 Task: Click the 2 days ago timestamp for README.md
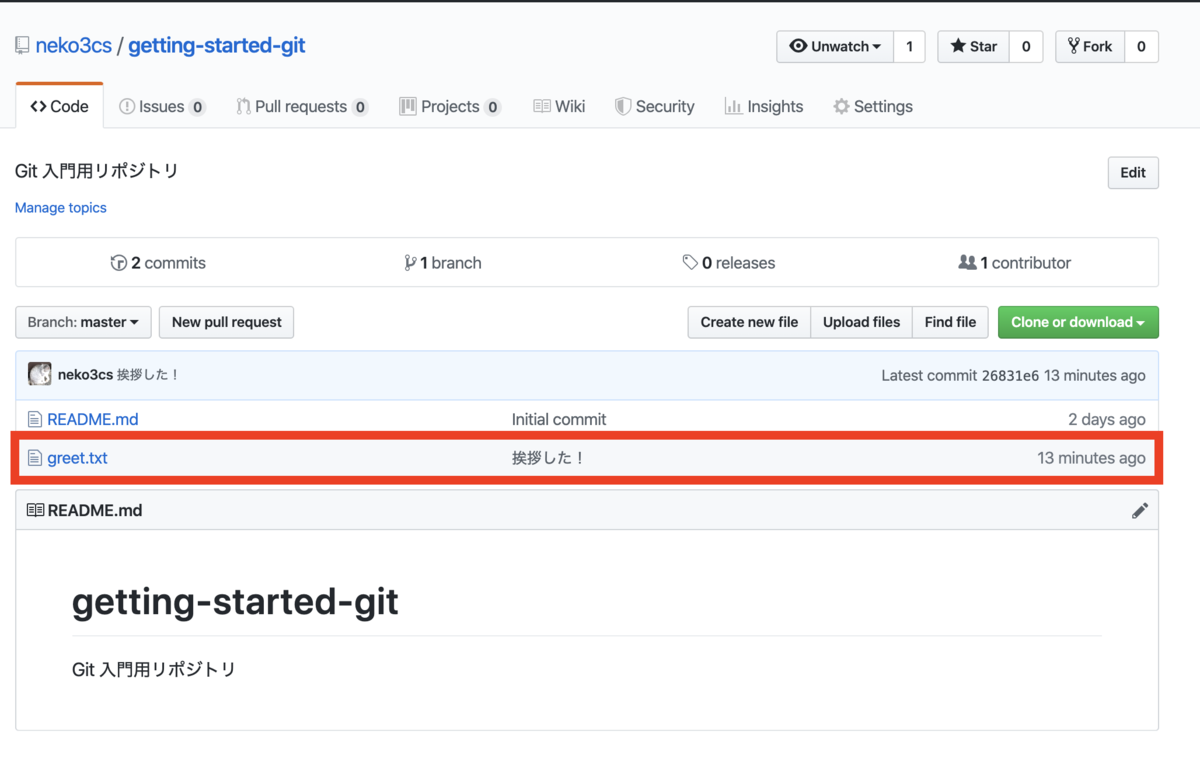[x=1107, y=419]
